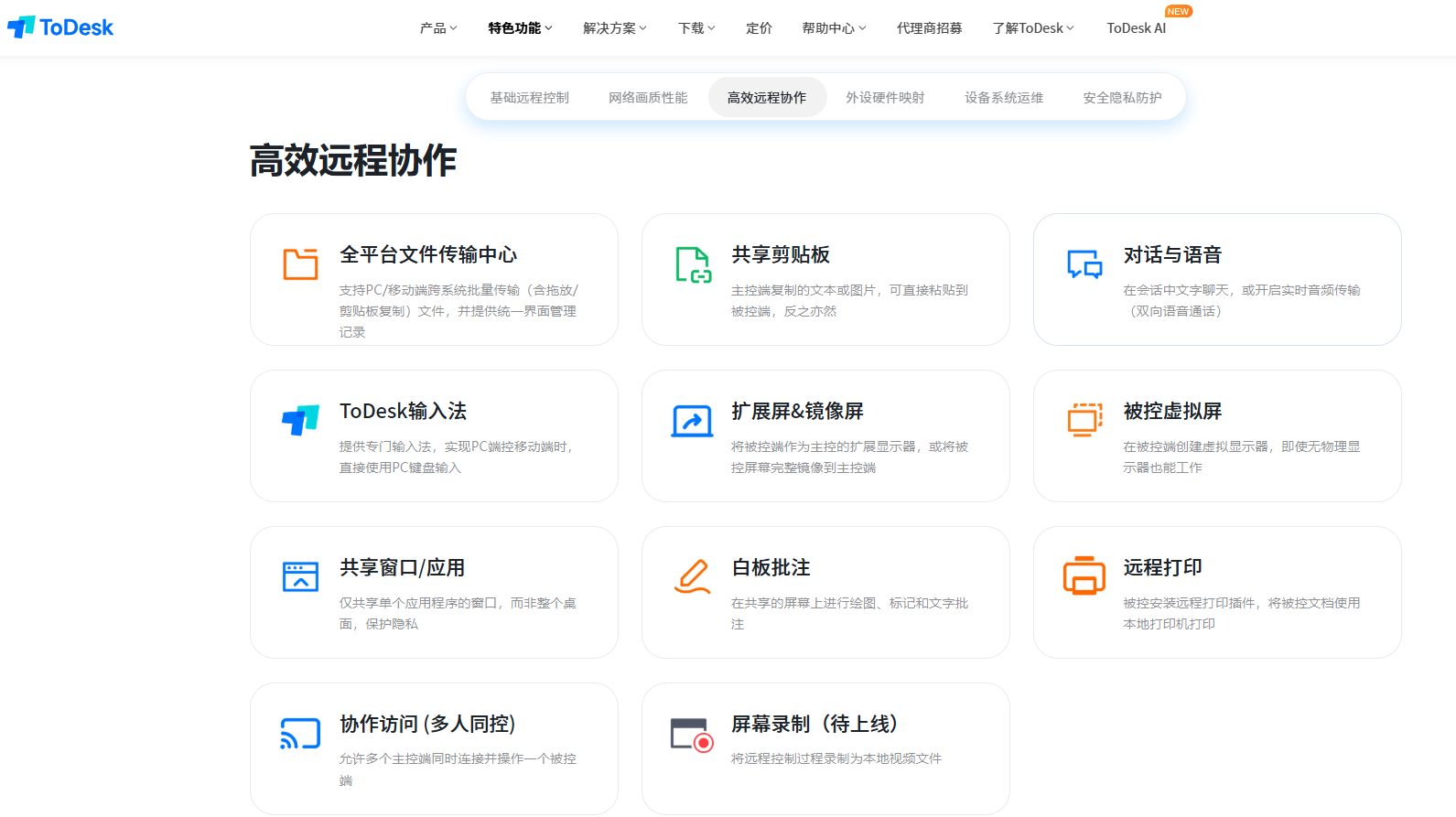Click description text starting 仅共享单个应用程序的窗口

click(458, 613)
